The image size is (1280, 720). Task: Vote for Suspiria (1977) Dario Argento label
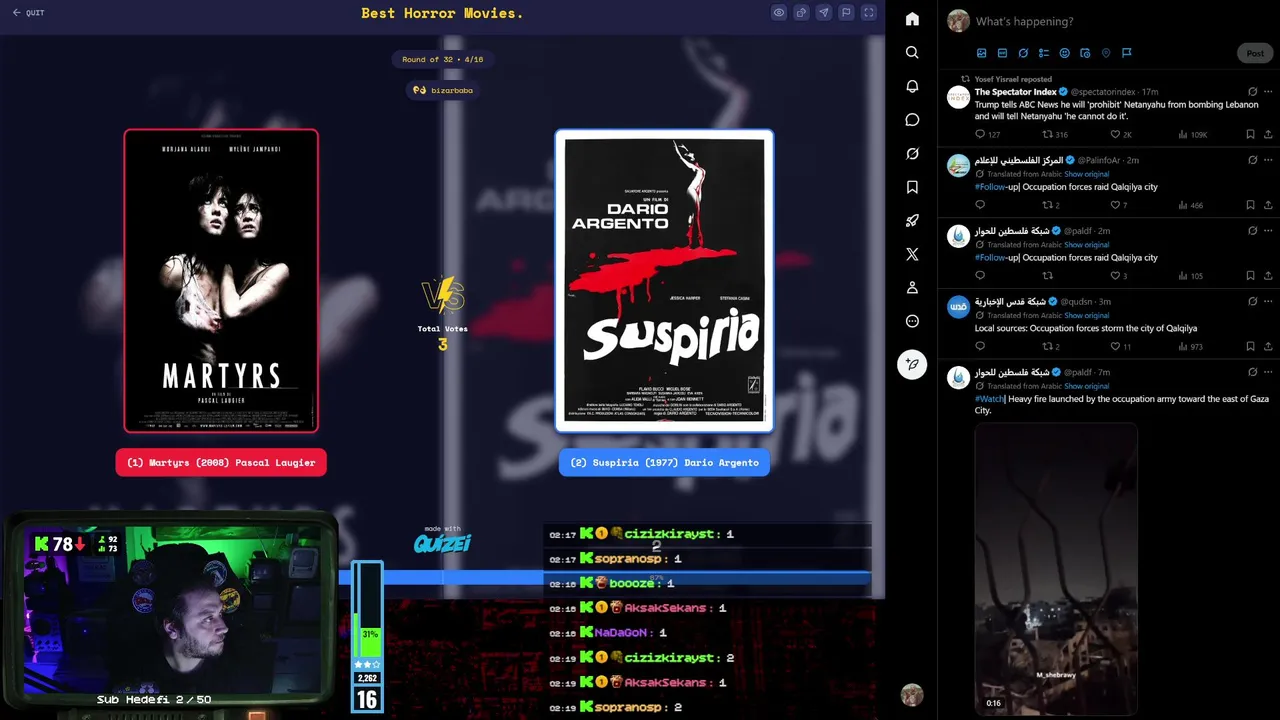[664, 462]
